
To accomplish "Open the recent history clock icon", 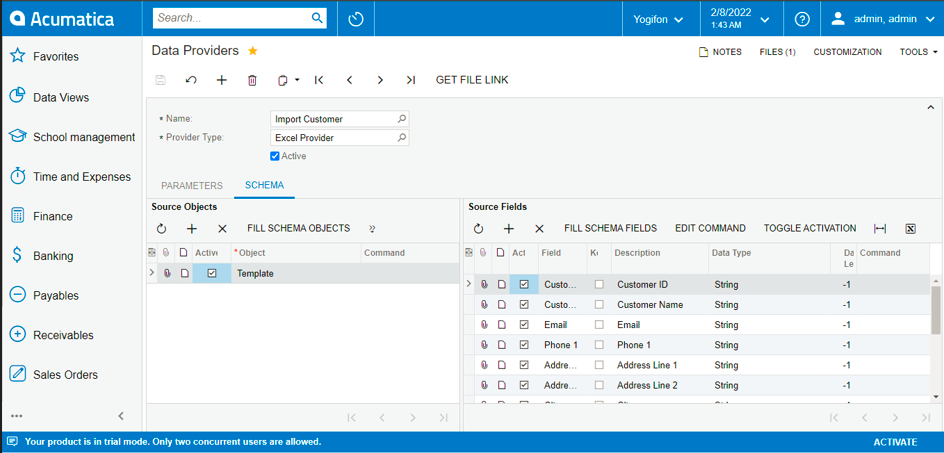I will (356, 19).
